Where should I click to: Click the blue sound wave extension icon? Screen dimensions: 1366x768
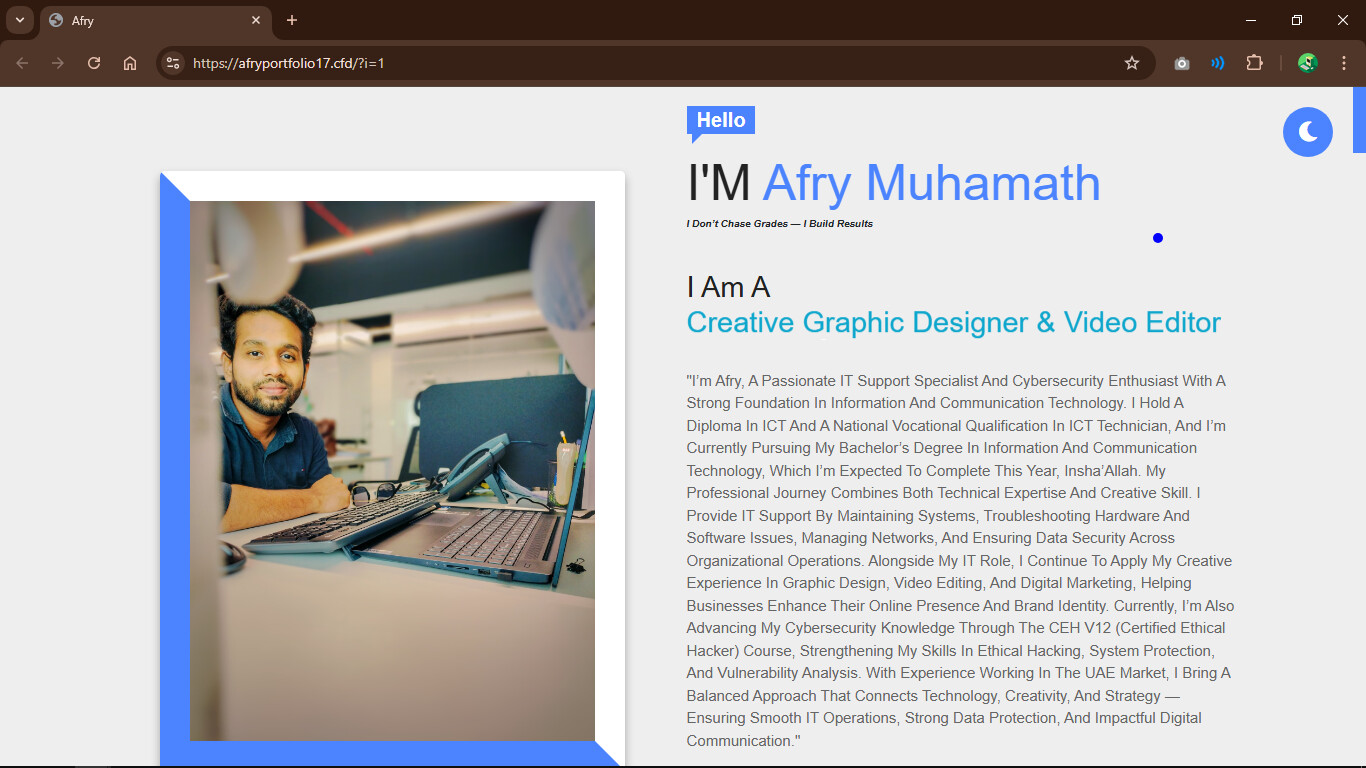(x=1217, y=63)
